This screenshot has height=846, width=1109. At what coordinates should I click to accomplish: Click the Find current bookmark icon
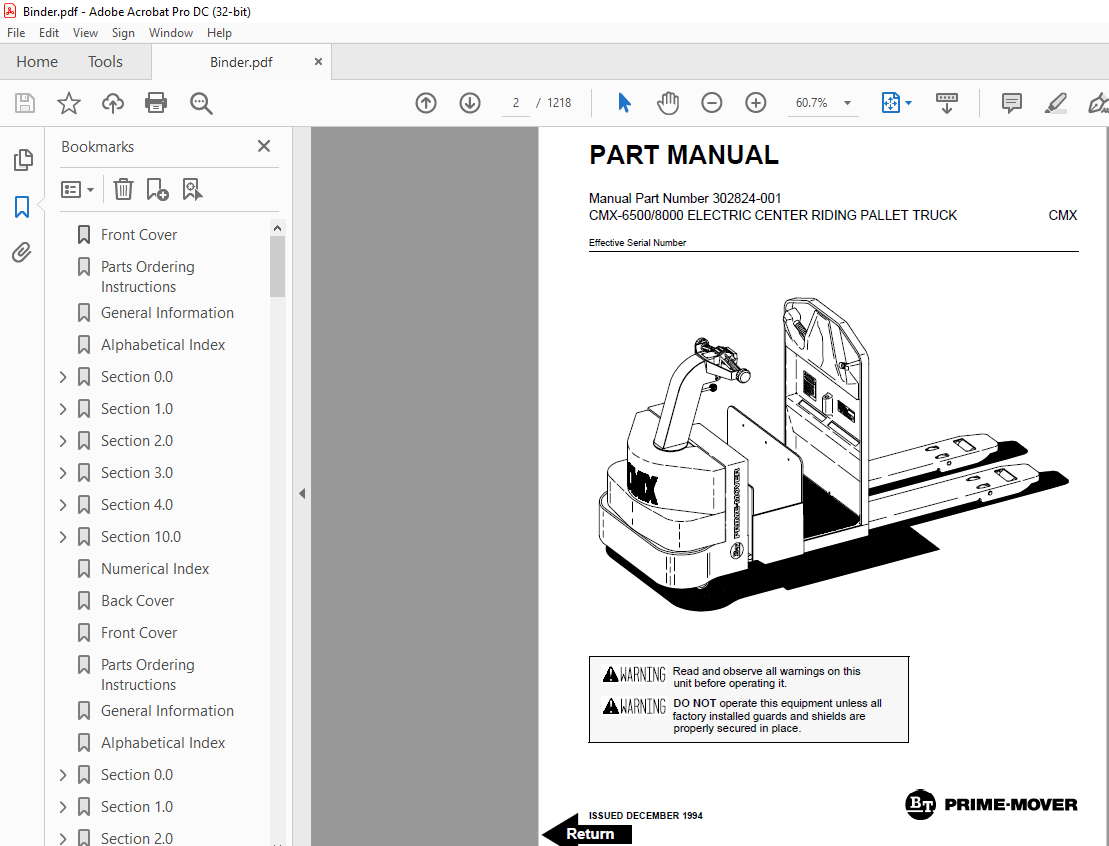tap(192, 190)
